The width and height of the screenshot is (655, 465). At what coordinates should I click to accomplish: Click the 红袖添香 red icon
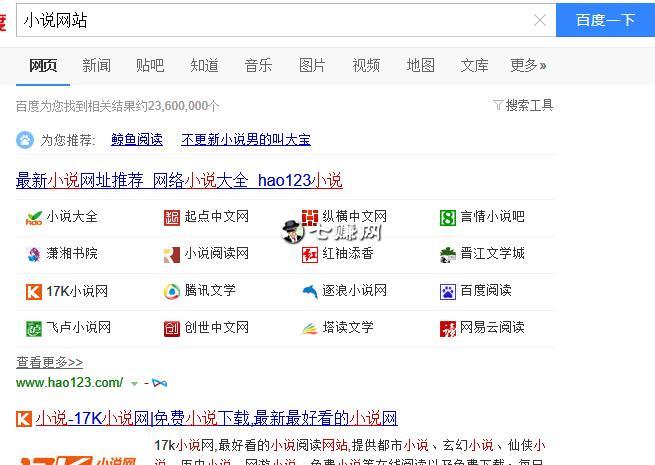(310, 254)
